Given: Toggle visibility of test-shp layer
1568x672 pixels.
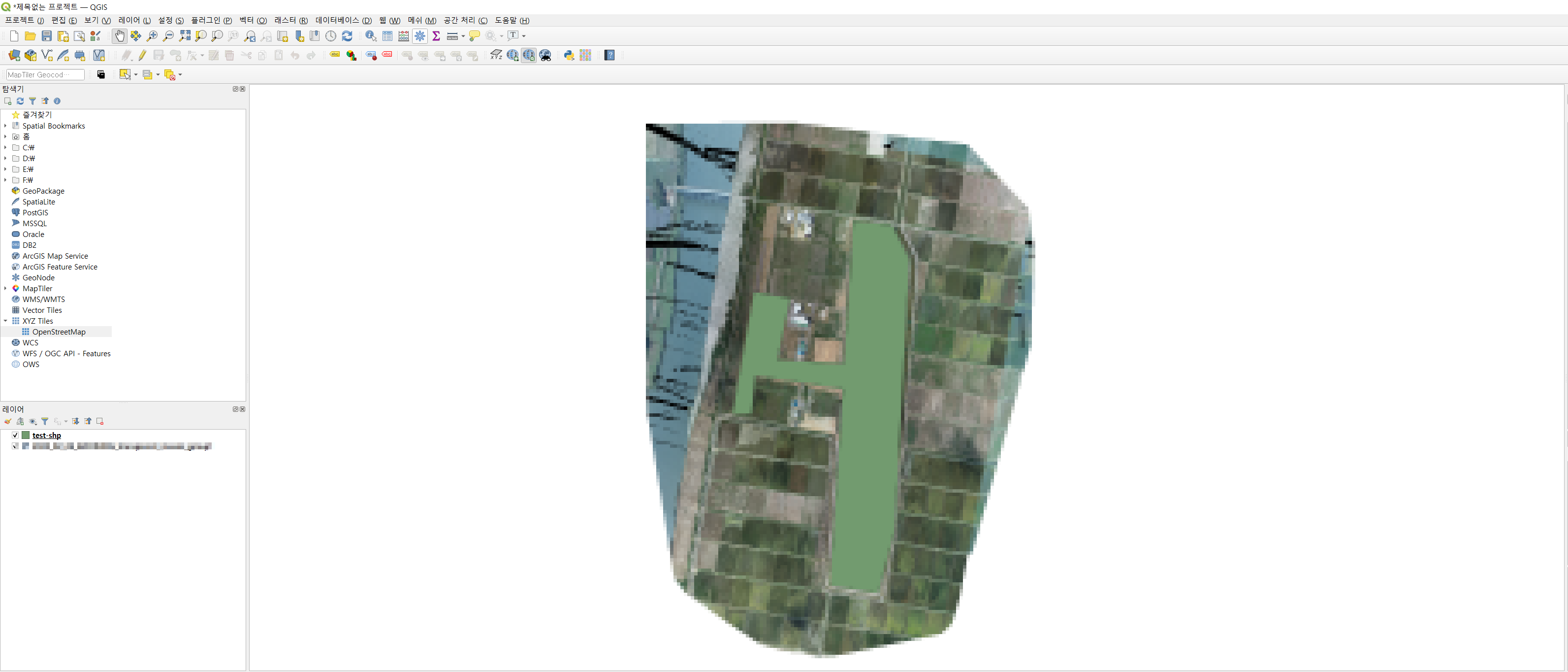Looking at the screenshot, I should 15,435.
